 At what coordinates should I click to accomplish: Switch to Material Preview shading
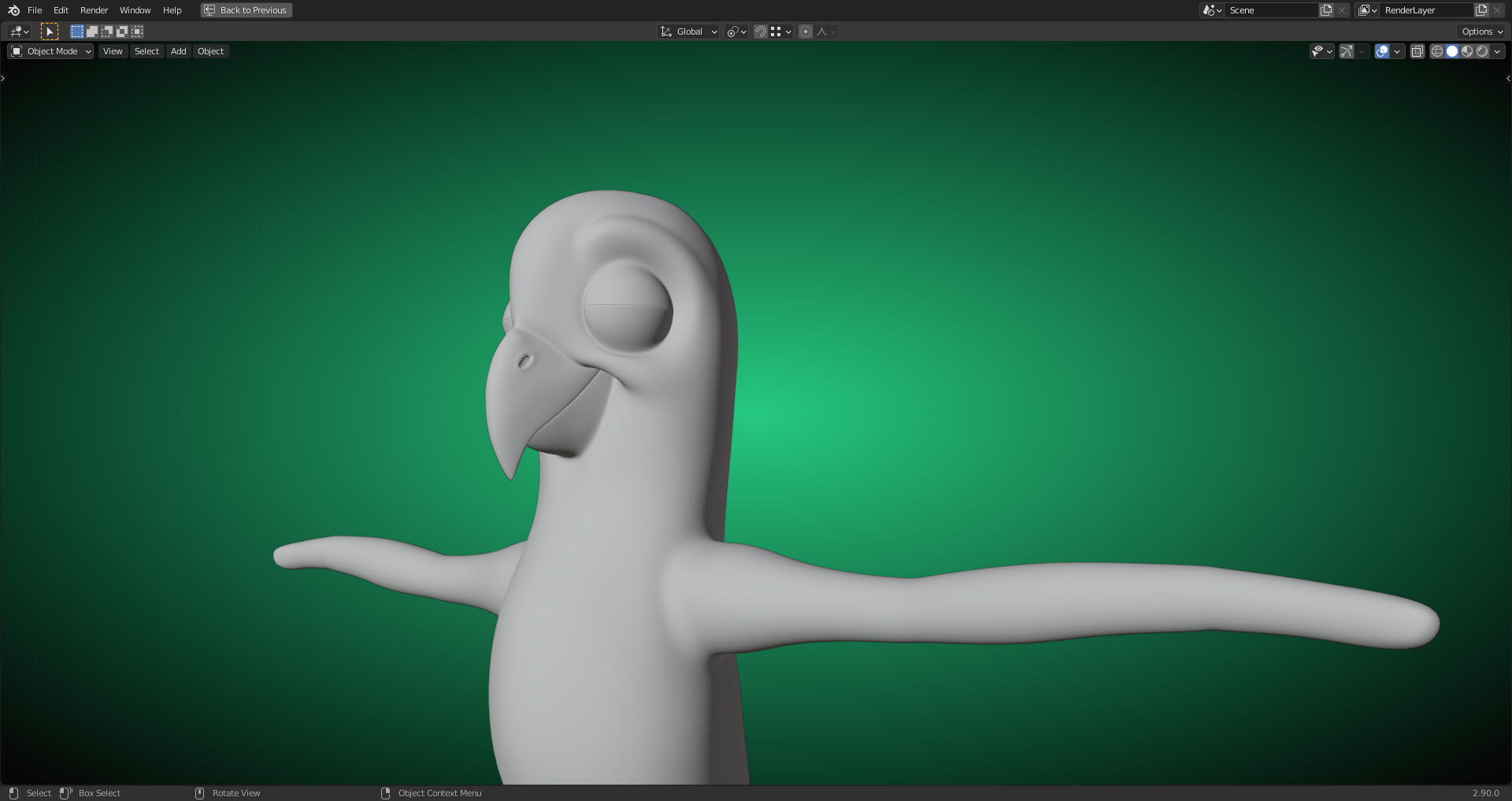1467,51
